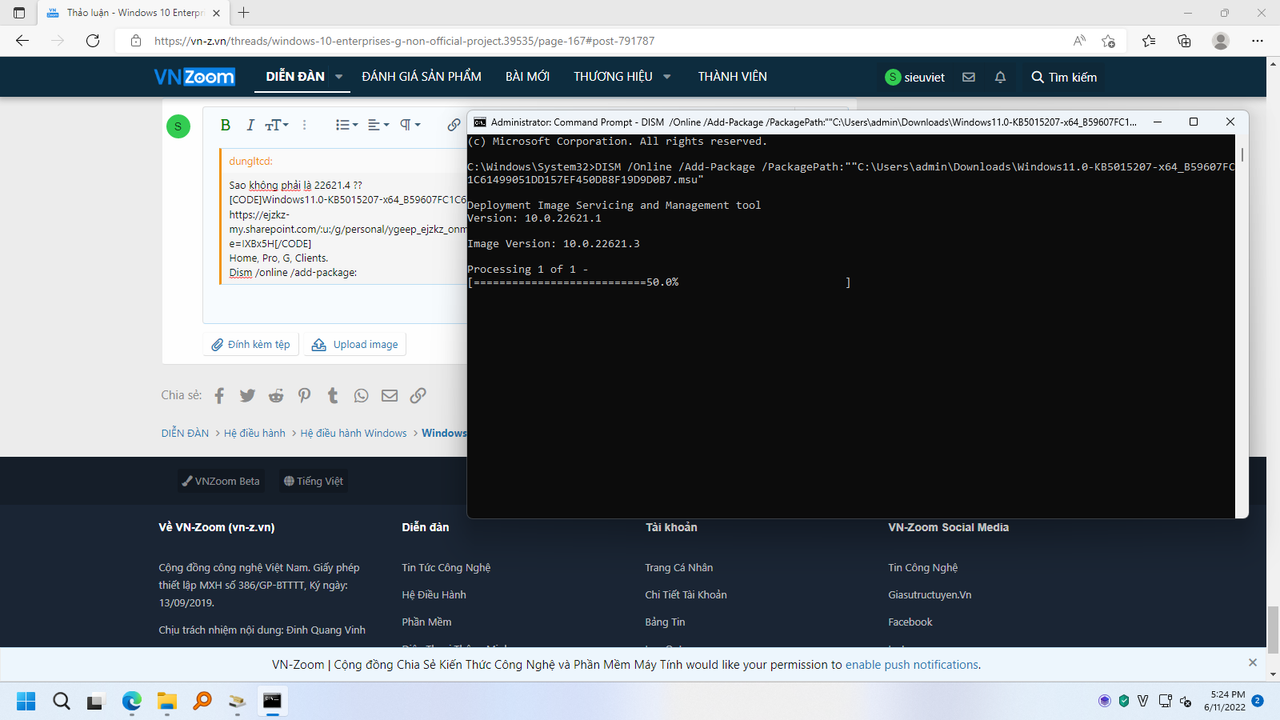The width and height of the screenshot is (1280, 720).
Task: Open taskbar Search magnifier
Action: point(60,701)
